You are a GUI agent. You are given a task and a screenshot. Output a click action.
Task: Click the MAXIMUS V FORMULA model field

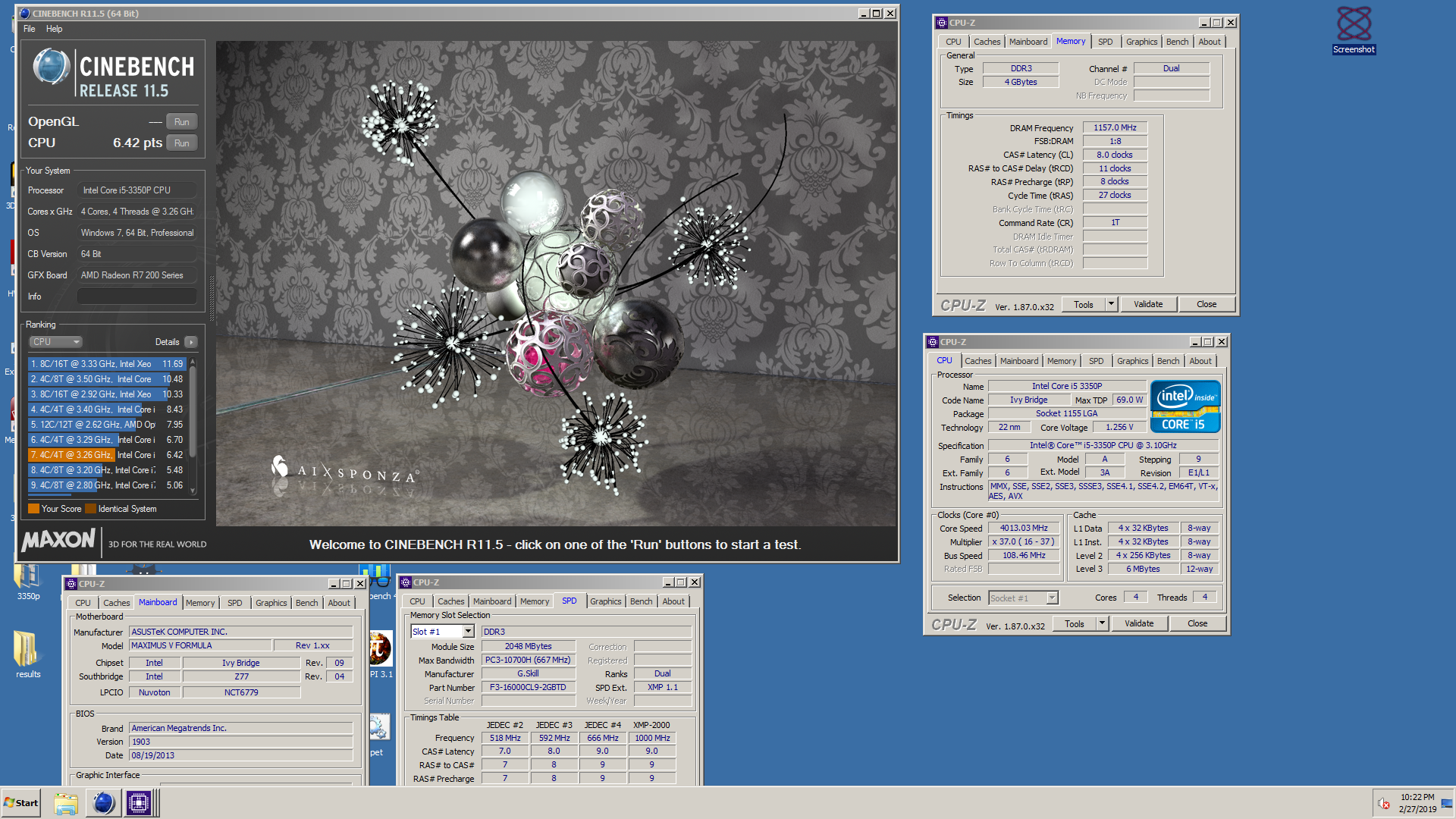[200, 645]
